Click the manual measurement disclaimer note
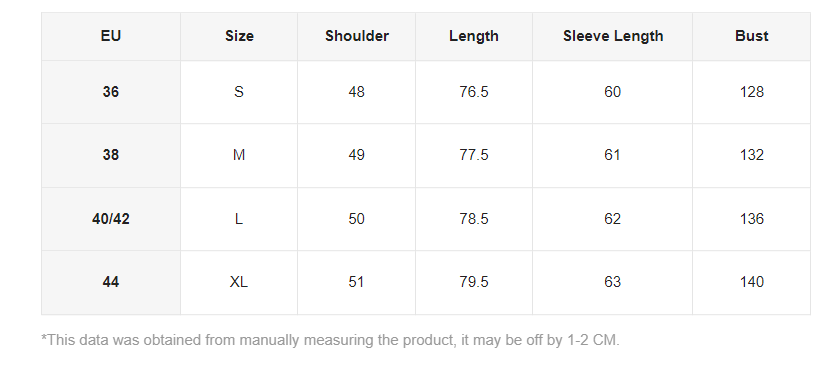833x379 pixels. 330,340
